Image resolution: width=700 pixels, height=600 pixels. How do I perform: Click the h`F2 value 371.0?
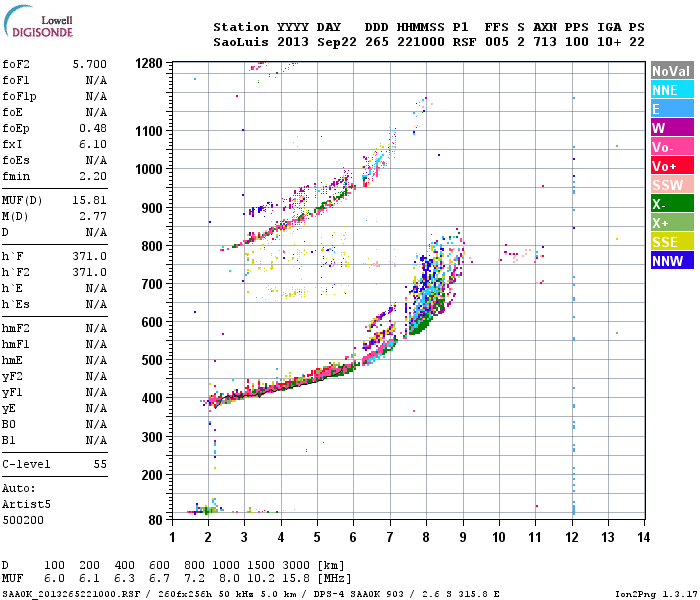point(90,273)
